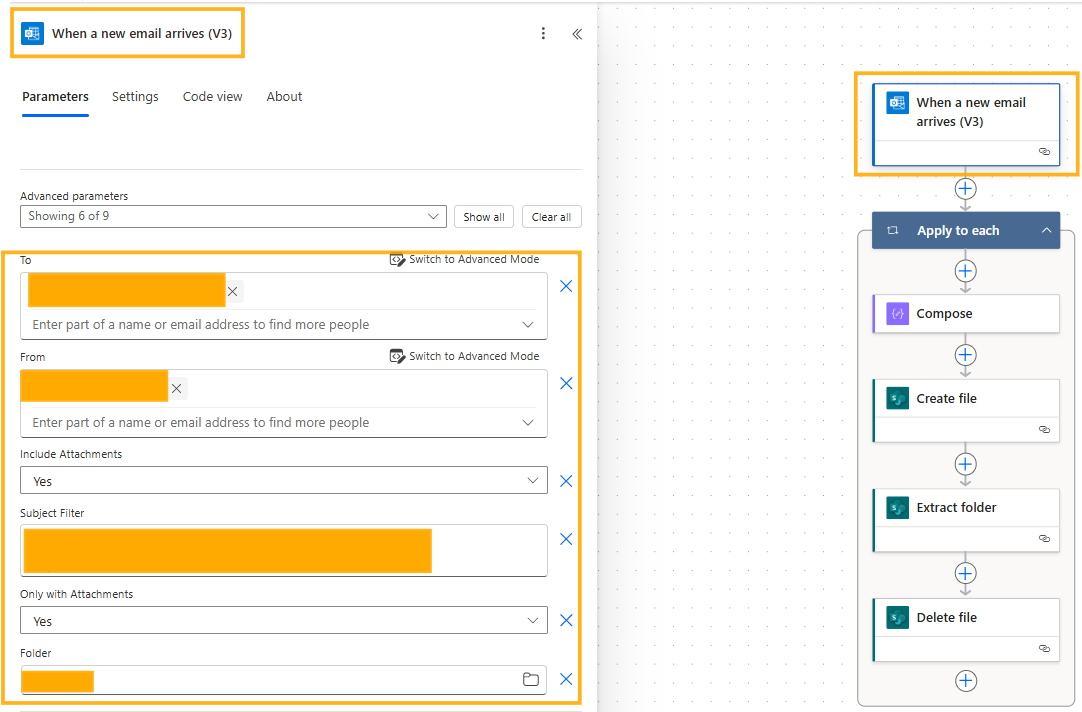Insert step between Compose and Create file
The image size is (1082, 712).
click(965, 355)
